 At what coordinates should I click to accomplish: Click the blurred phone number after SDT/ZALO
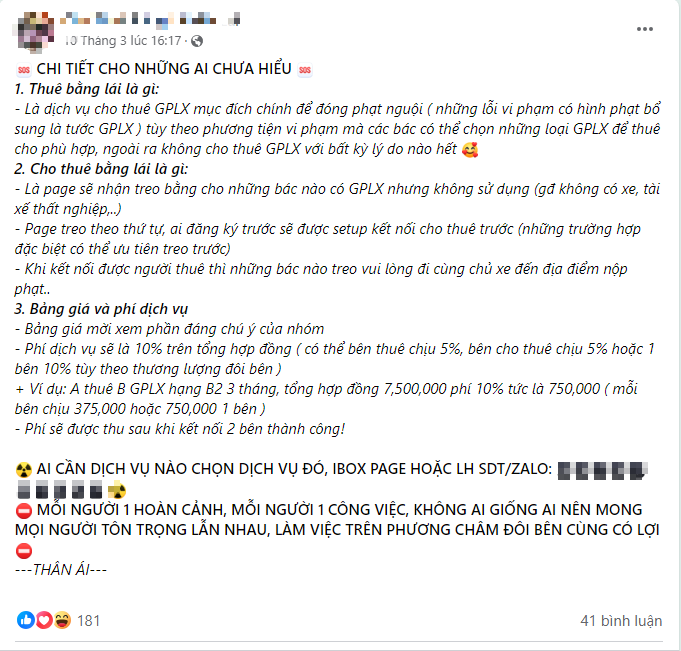pos(600,470)
